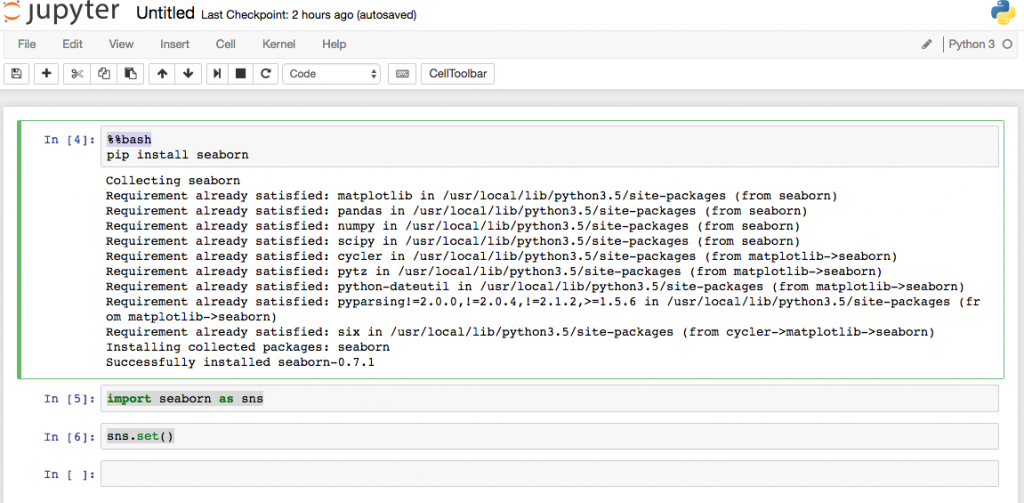Open the Edit menu
The width and height of the screenshot is (1024, 503).
pos(72,44)
